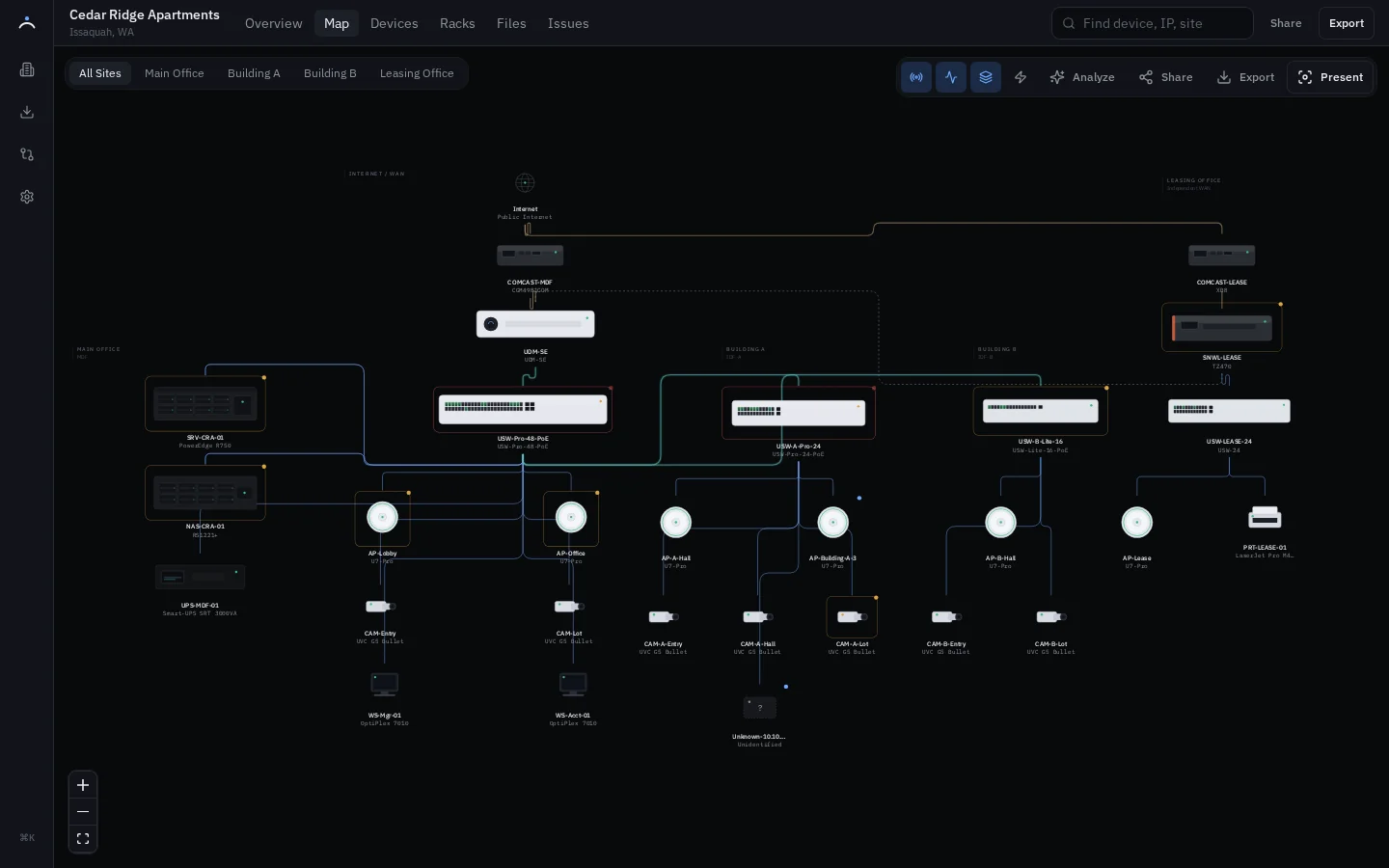Toggle the wireless overlay icon

point(916,77)
